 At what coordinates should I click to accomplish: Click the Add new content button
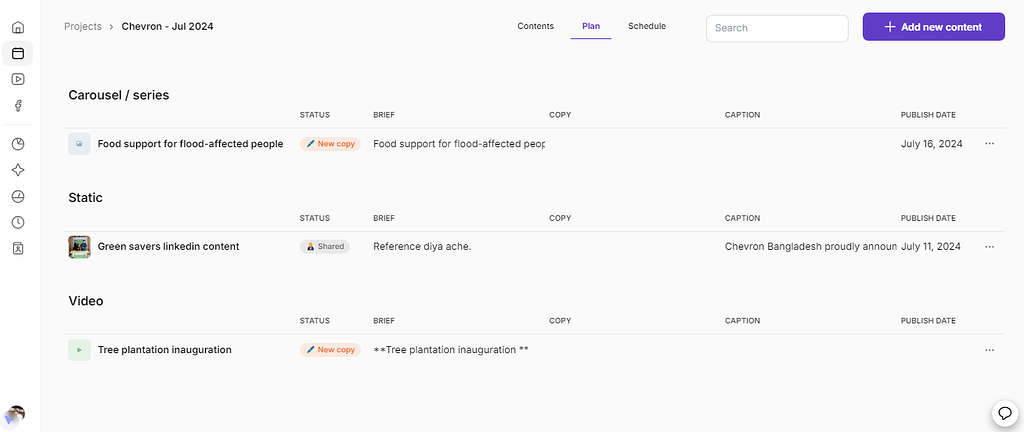coord(934,28)
